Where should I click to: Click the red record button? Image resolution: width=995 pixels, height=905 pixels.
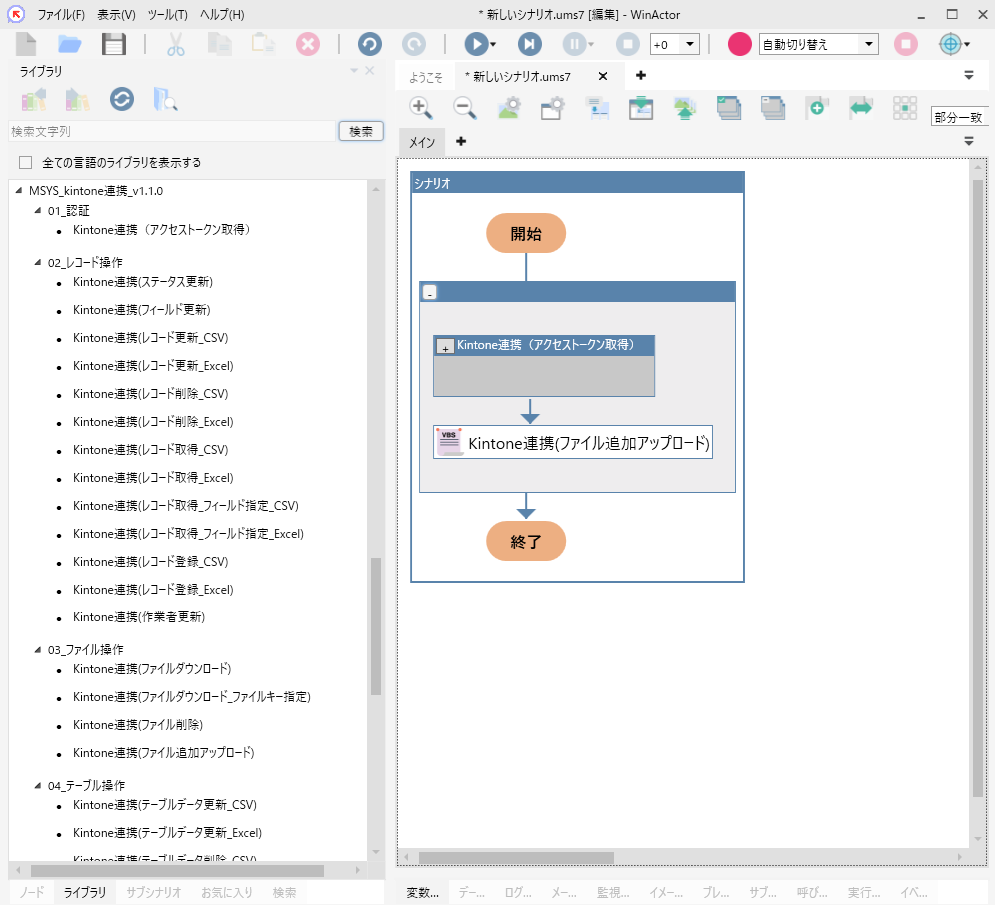click(739, 44)
